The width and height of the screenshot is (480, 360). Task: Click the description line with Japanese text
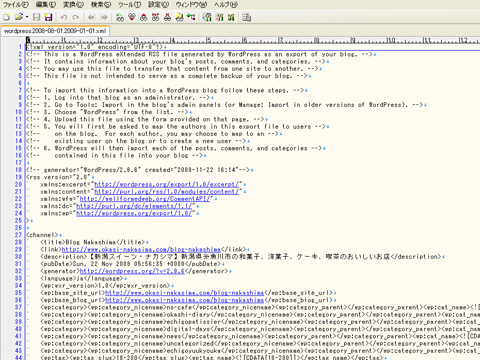click(x=241, y=257)
